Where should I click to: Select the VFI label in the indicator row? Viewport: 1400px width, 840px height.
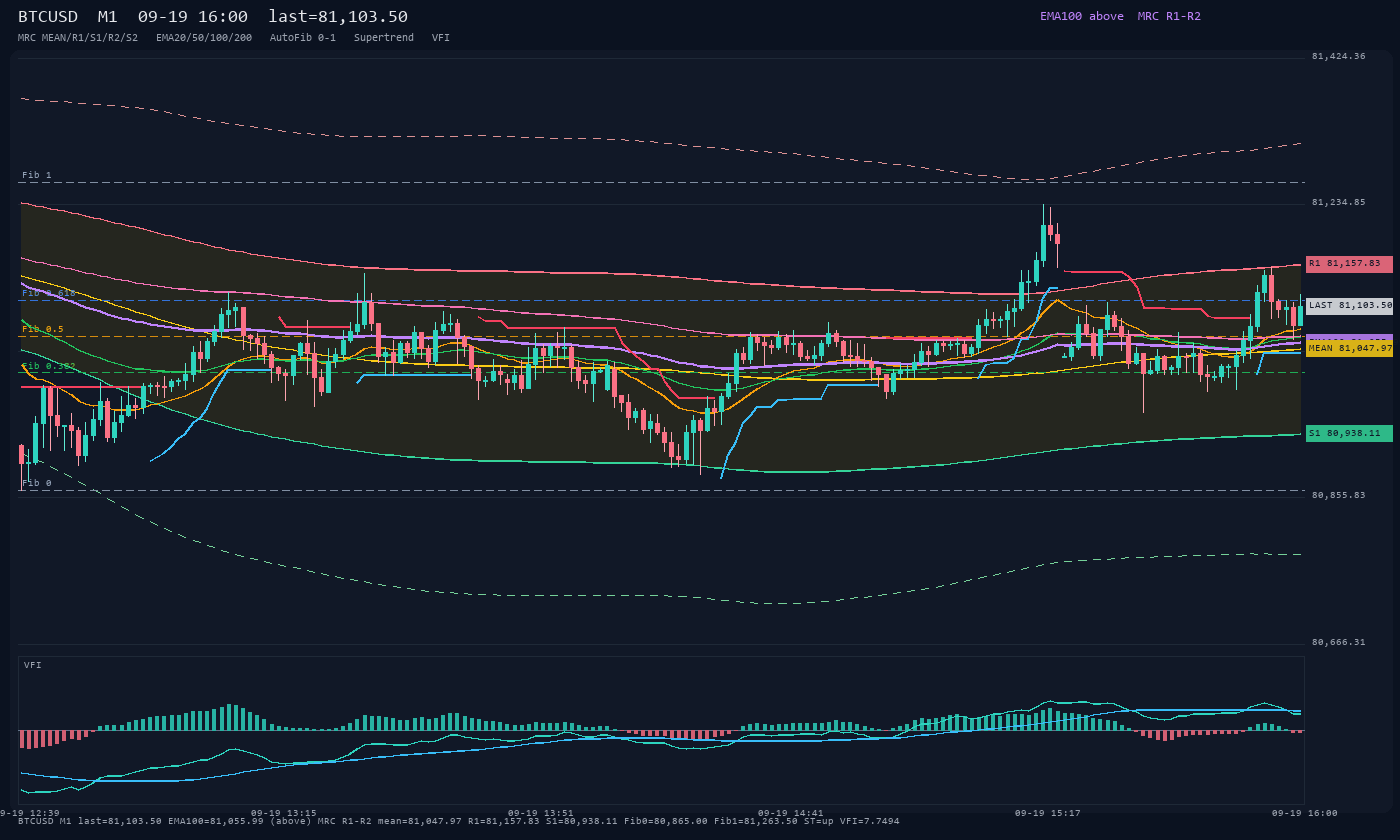[441, 37]
